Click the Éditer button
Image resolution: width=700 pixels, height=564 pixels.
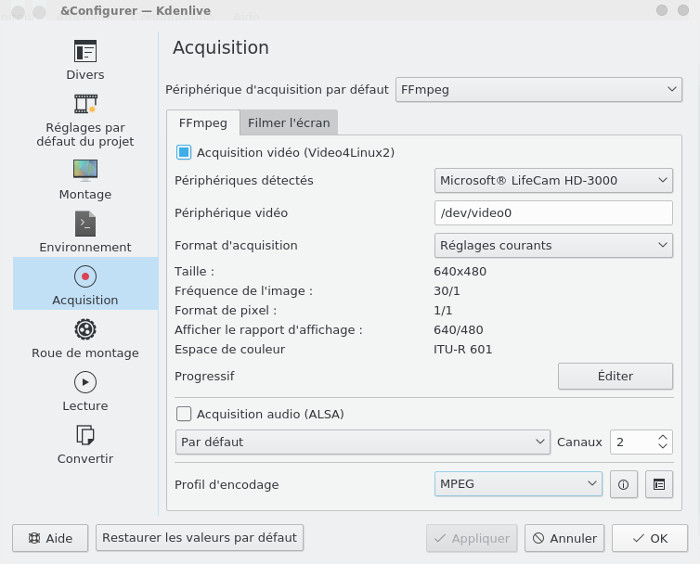[615, 376]
